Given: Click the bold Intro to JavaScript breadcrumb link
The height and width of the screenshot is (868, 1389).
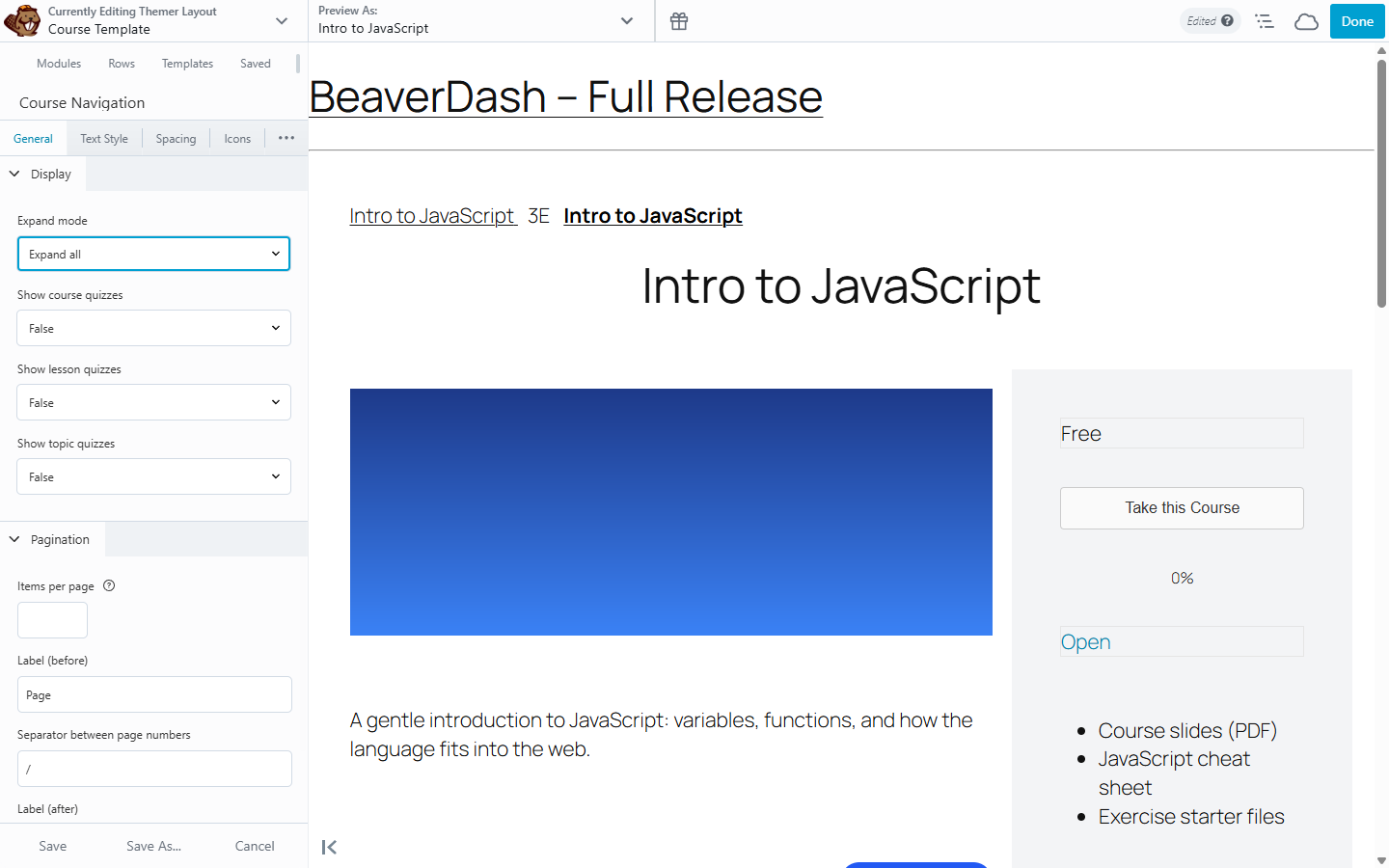Looking at the screenshot, I should point(653,216).
